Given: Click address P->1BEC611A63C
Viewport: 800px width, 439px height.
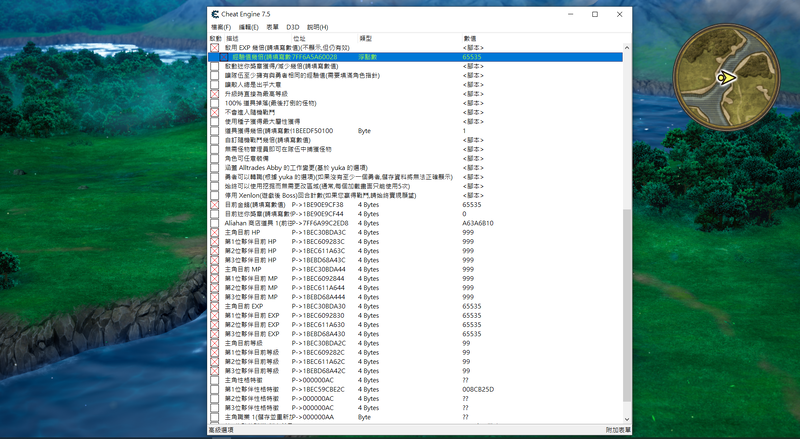Looking at the screenshot, I should coord(318,251).
